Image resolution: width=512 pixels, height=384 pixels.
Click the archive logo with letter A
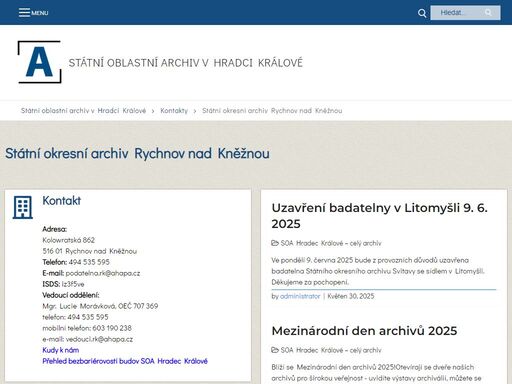click(39, 62)
